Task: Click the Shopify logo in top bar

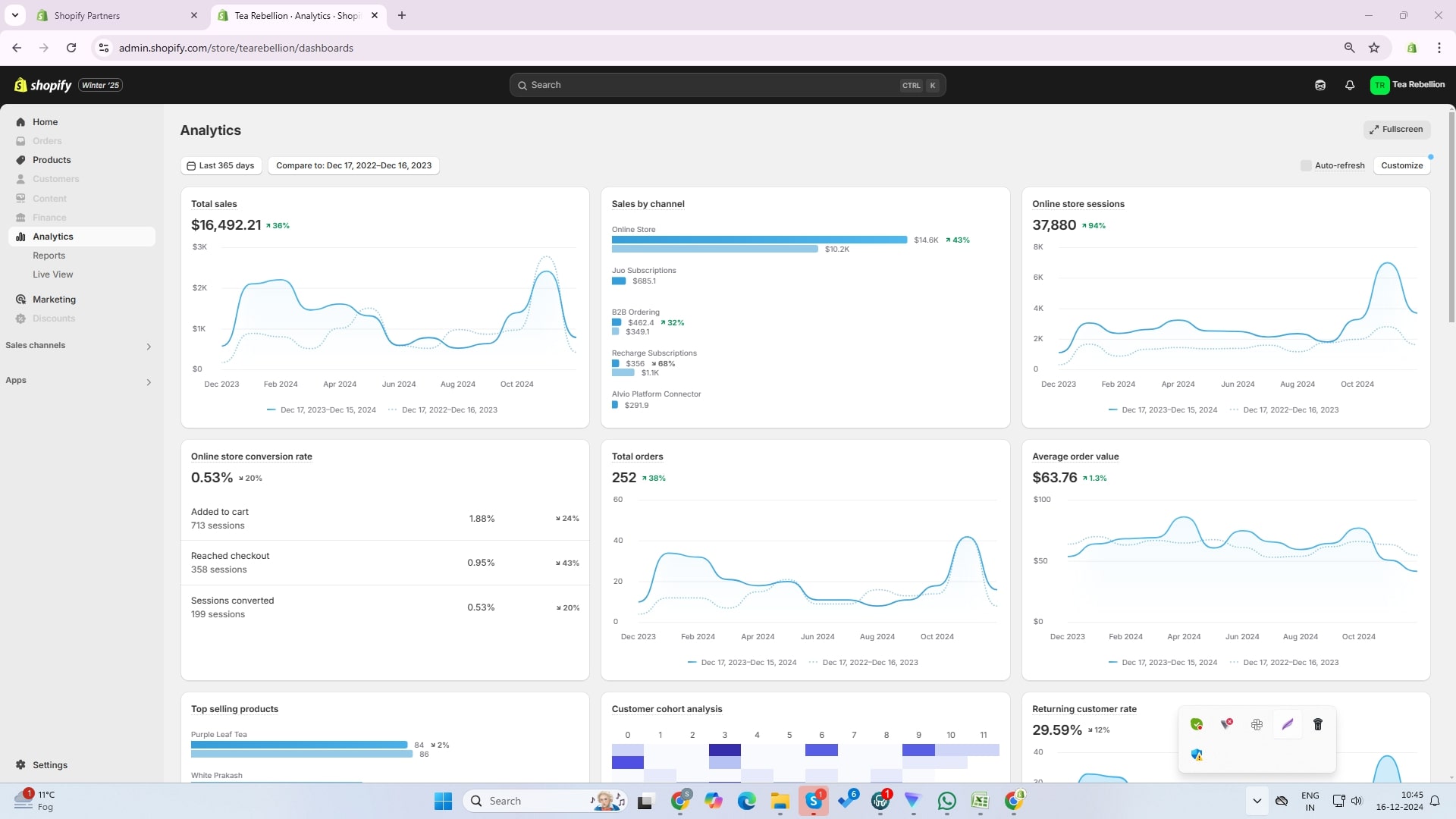Action: click(43, 85)
